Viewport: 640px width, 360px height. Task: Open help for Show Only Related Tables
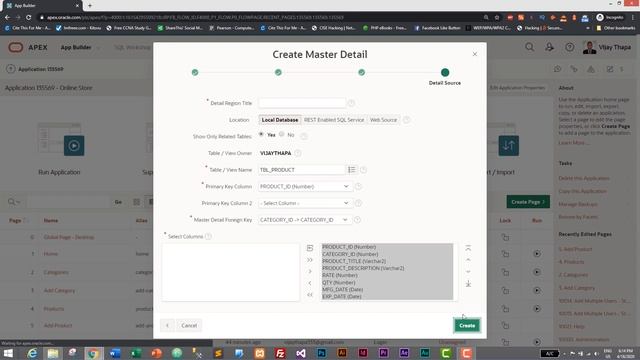(304, 136)
